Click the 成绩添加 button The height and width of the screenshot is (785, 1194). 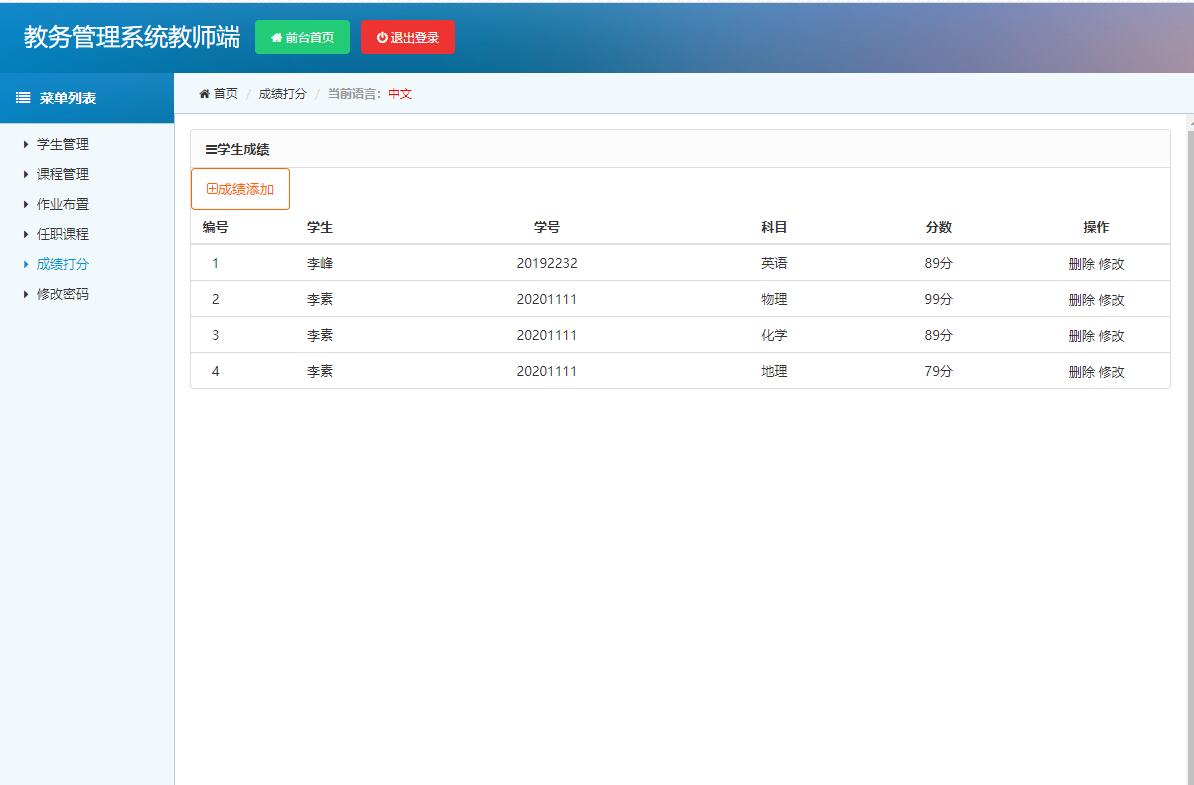pyautogui.click(x=240, y=188)
